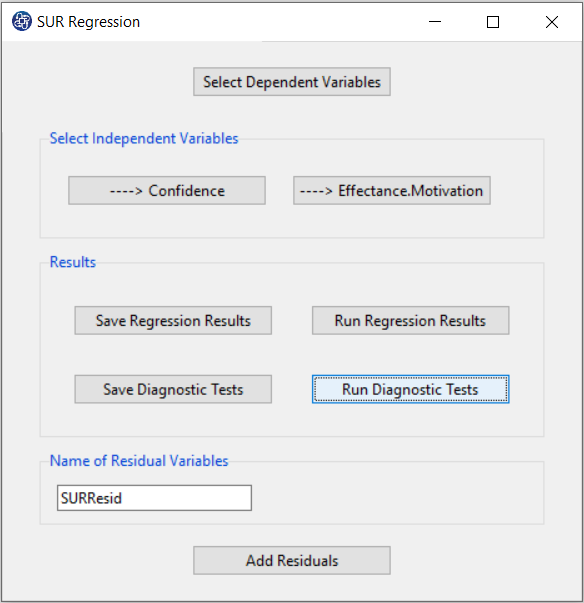Run Diagnostic Tests

pyautogui.click(x=411, y=390)
